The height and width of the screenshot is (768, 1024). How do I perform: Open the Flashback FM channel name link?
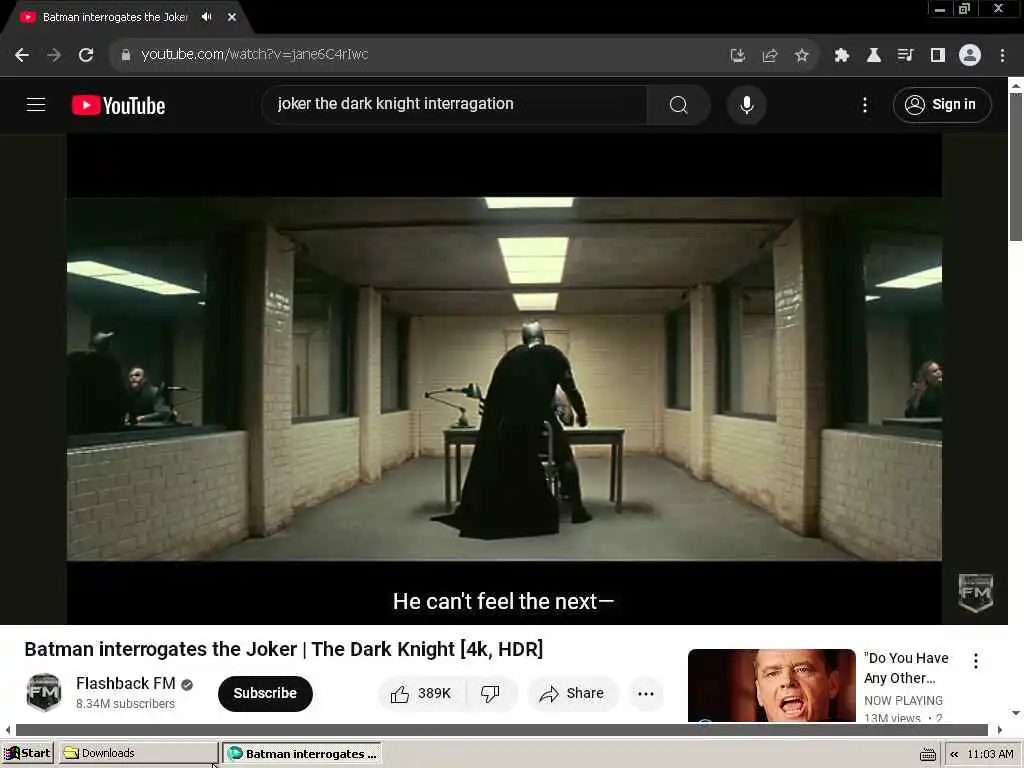click(125, 683)
